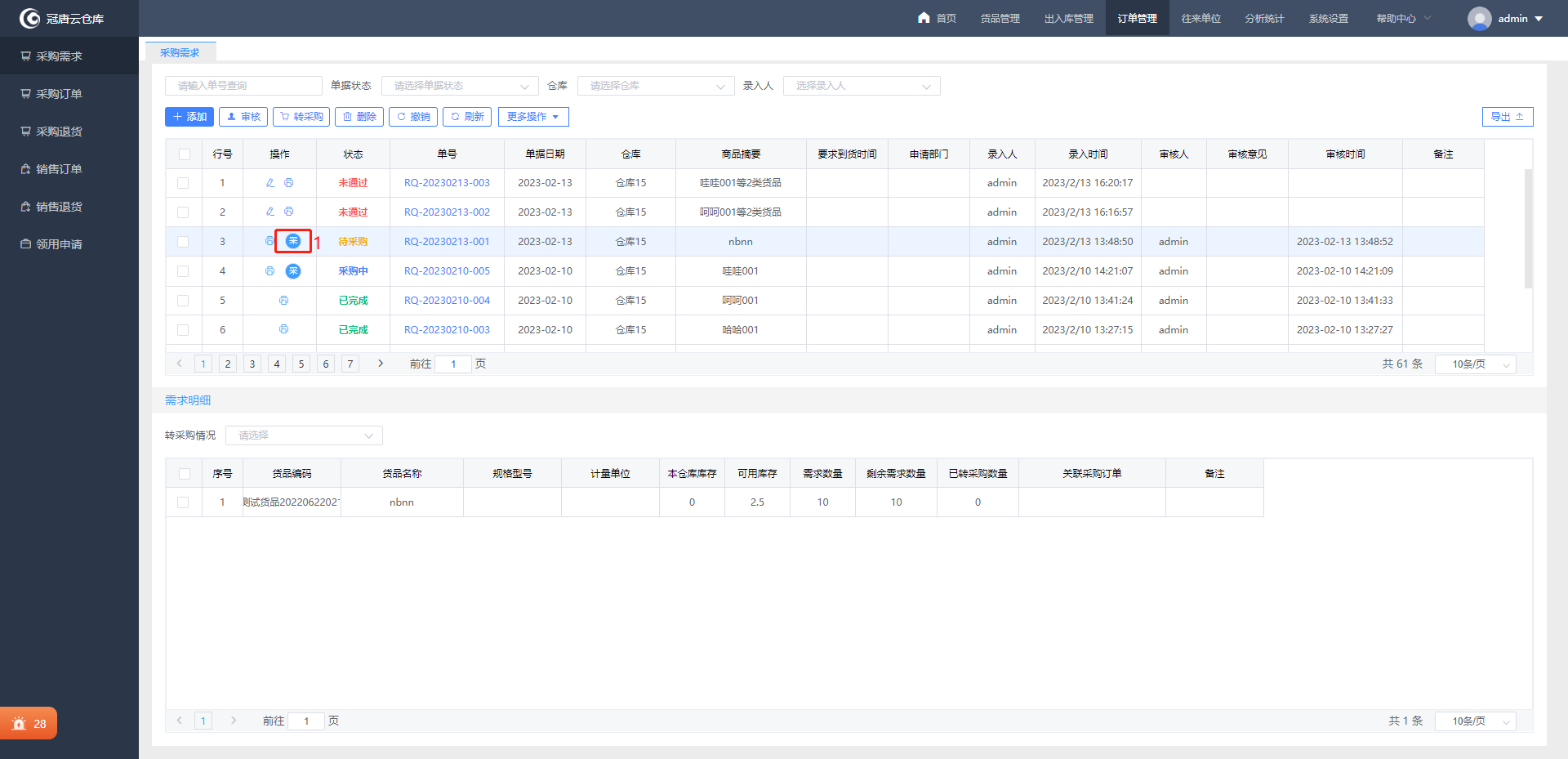1568x759 pixels.
Task: Click the blue 采 purchase icon in row 4
Action: click(x=293, y=271)
